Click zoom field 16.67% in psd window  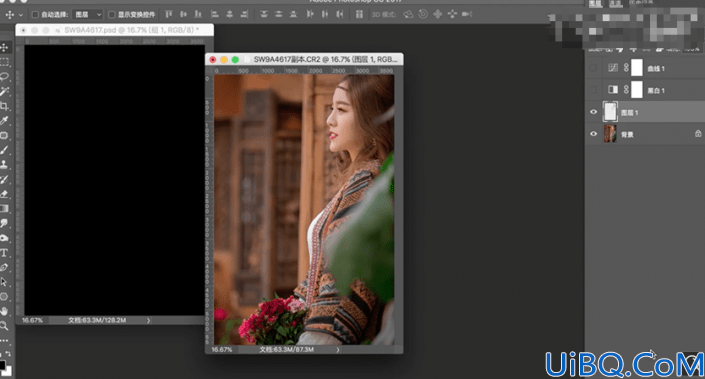pyautogui.click(x=32, y=321)
